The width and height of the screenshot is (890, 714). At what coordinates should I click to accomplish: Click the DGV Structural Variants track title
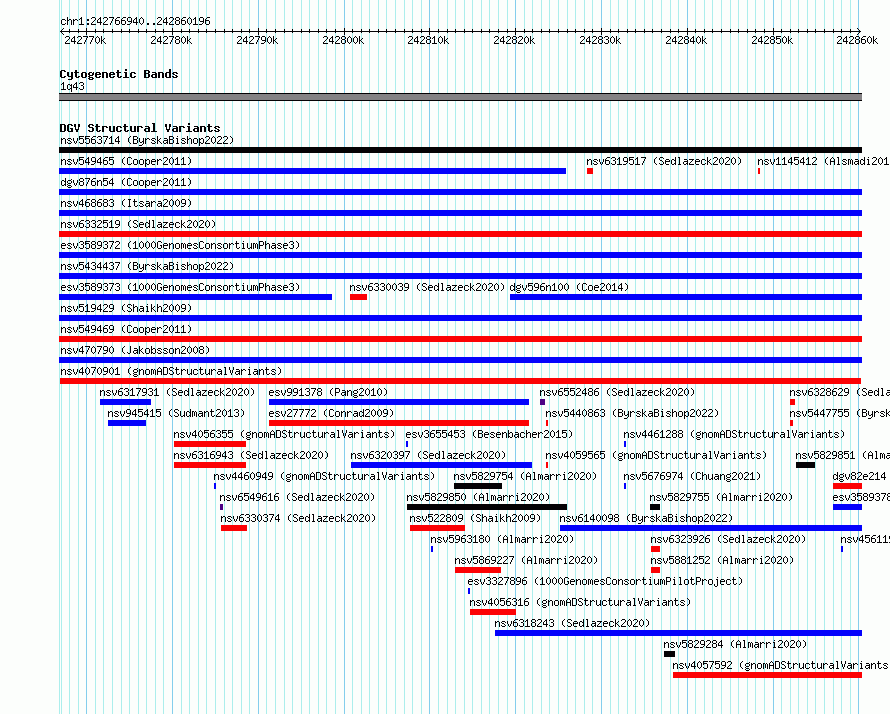click(140, 128)
